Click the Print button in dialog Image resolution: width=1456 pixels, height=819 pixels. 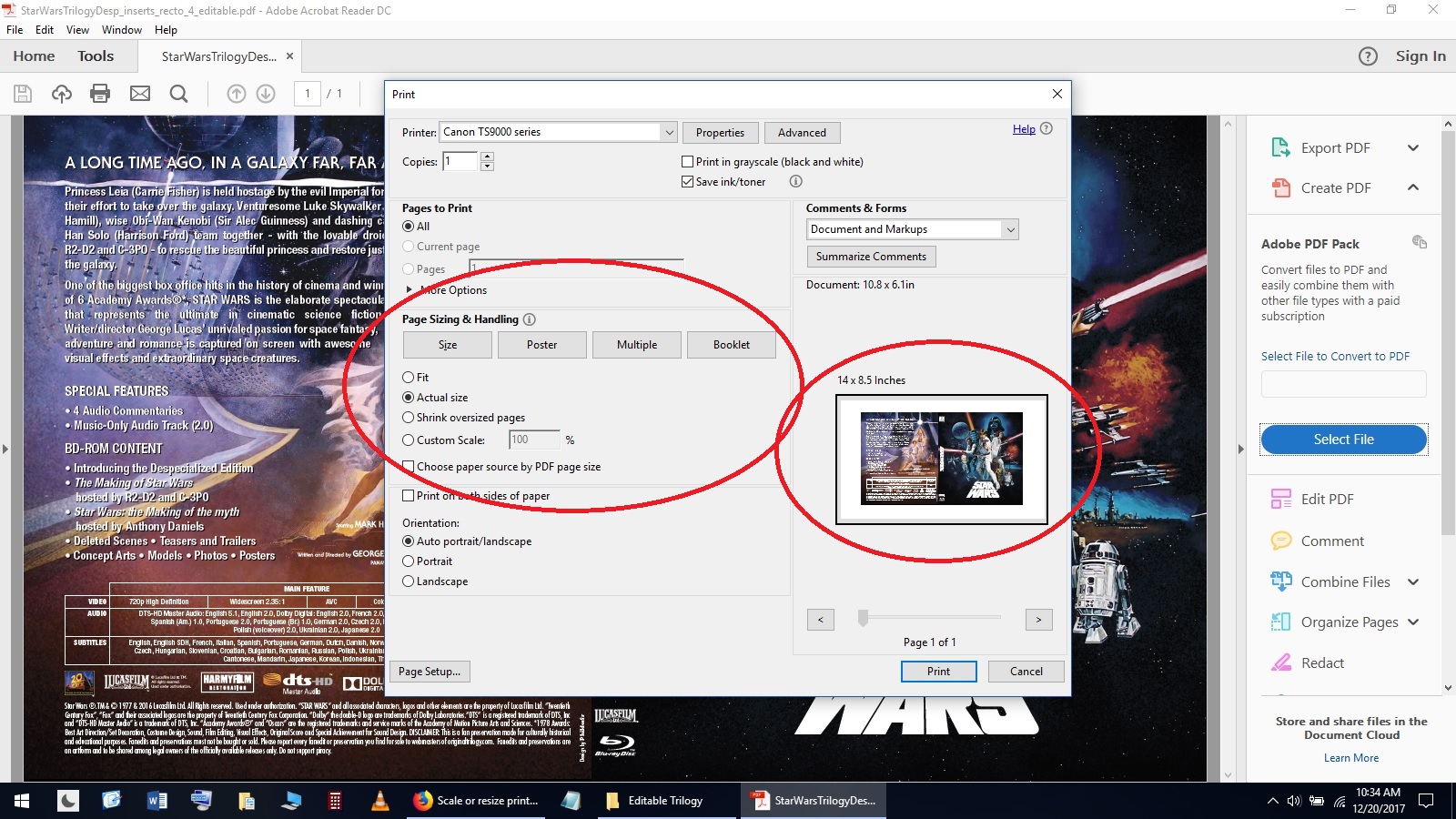tap(939, 672)
